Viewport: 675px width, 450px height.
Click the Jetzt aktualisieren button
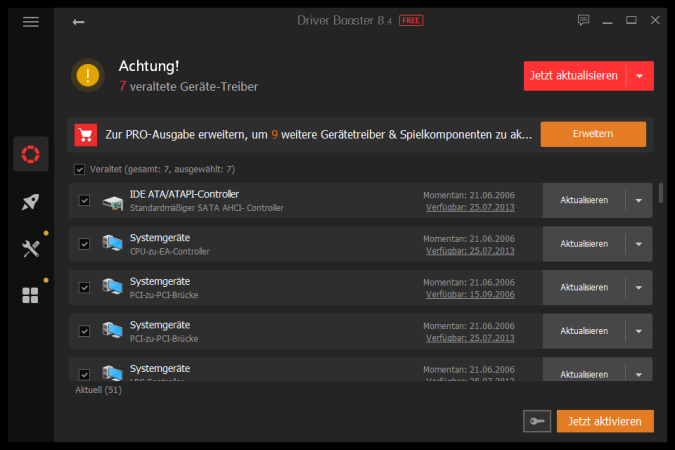click(574, 76)
